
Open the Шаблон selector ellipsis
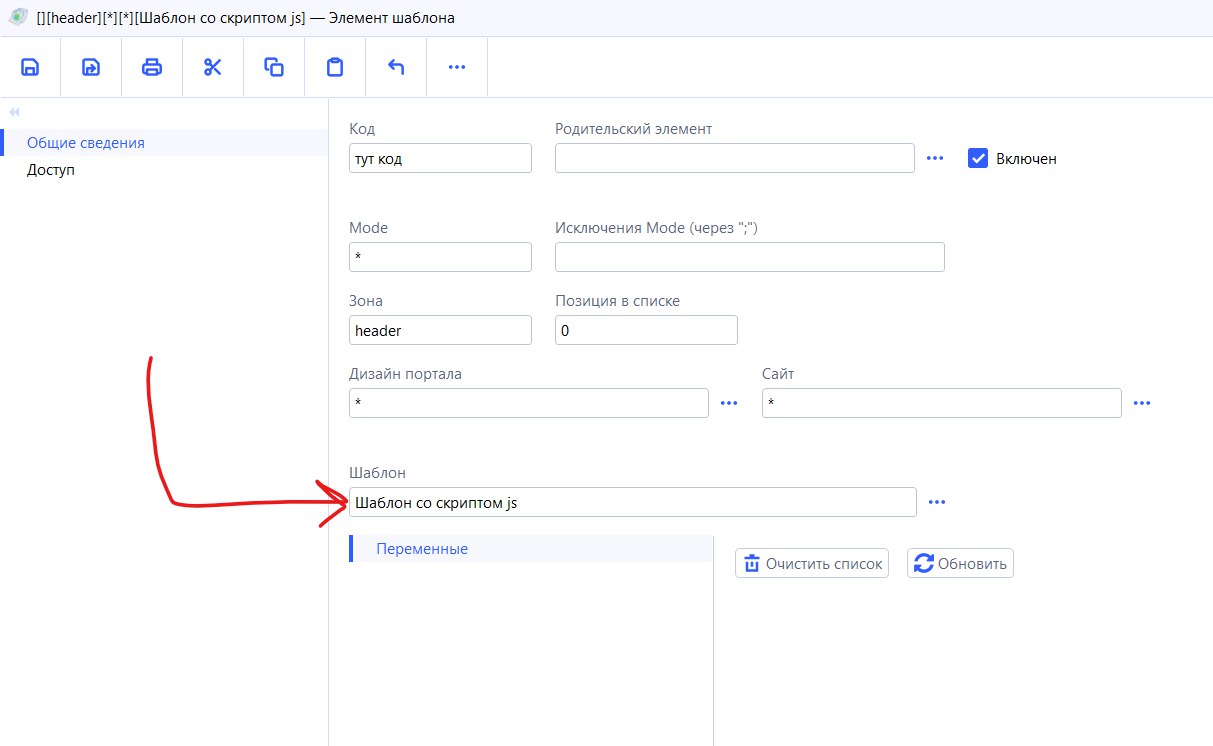pos(936,502)
